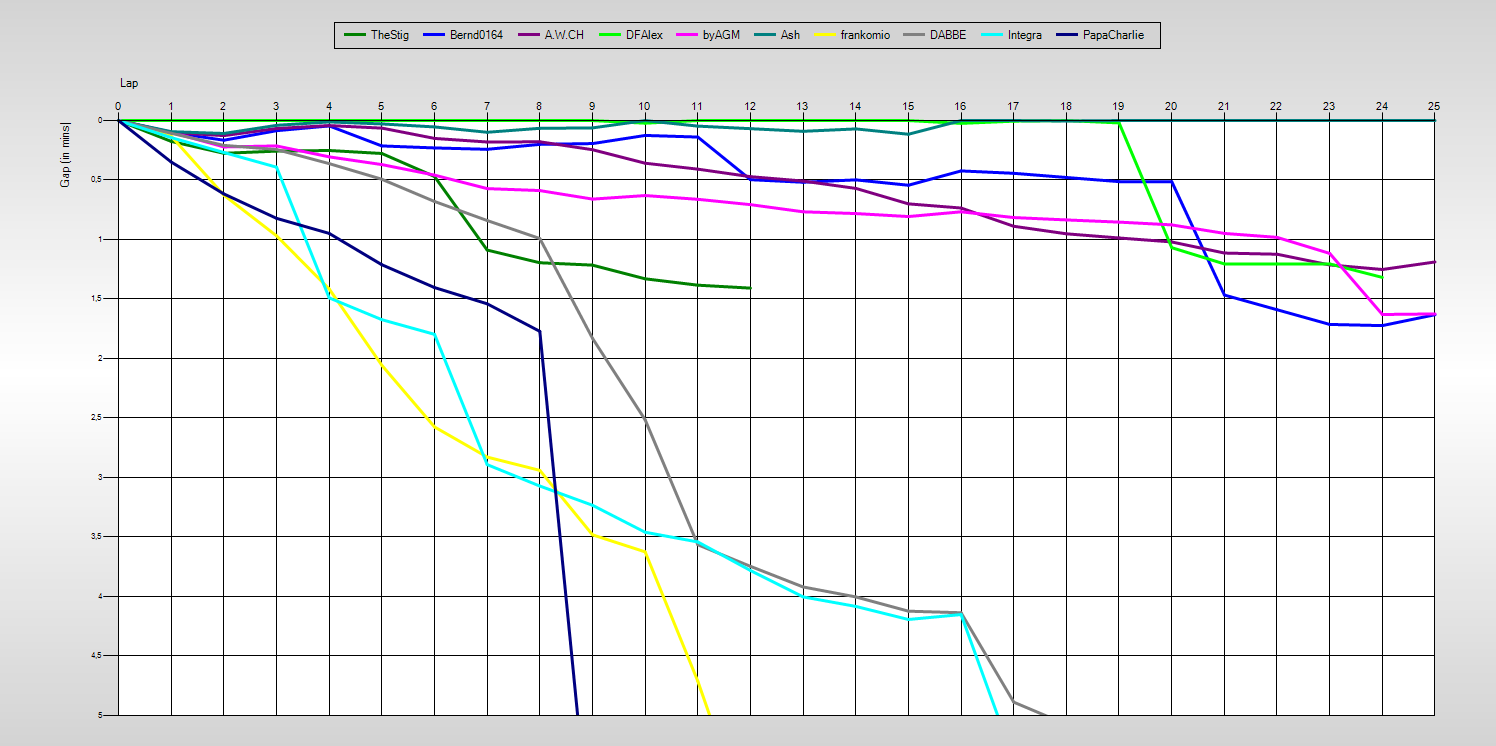Click lap 25 on the top axis
1496x746 pixels.
(1433, 106)
